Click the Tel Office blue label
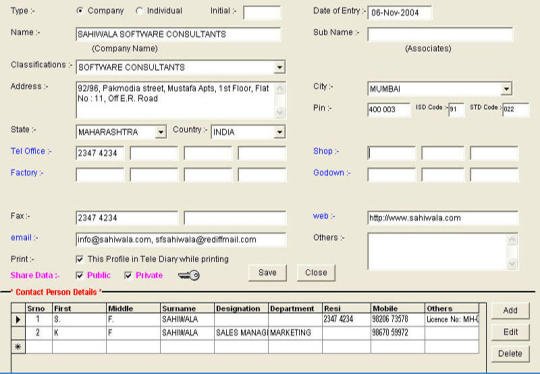This screenshot has height=374, width=540. [x=31, y=151]
